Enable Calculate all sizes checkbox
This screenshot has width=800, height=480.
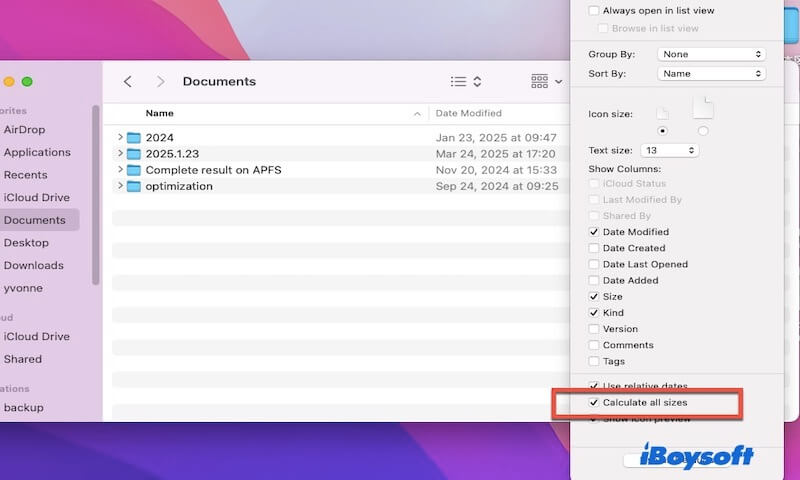point(594,402)
